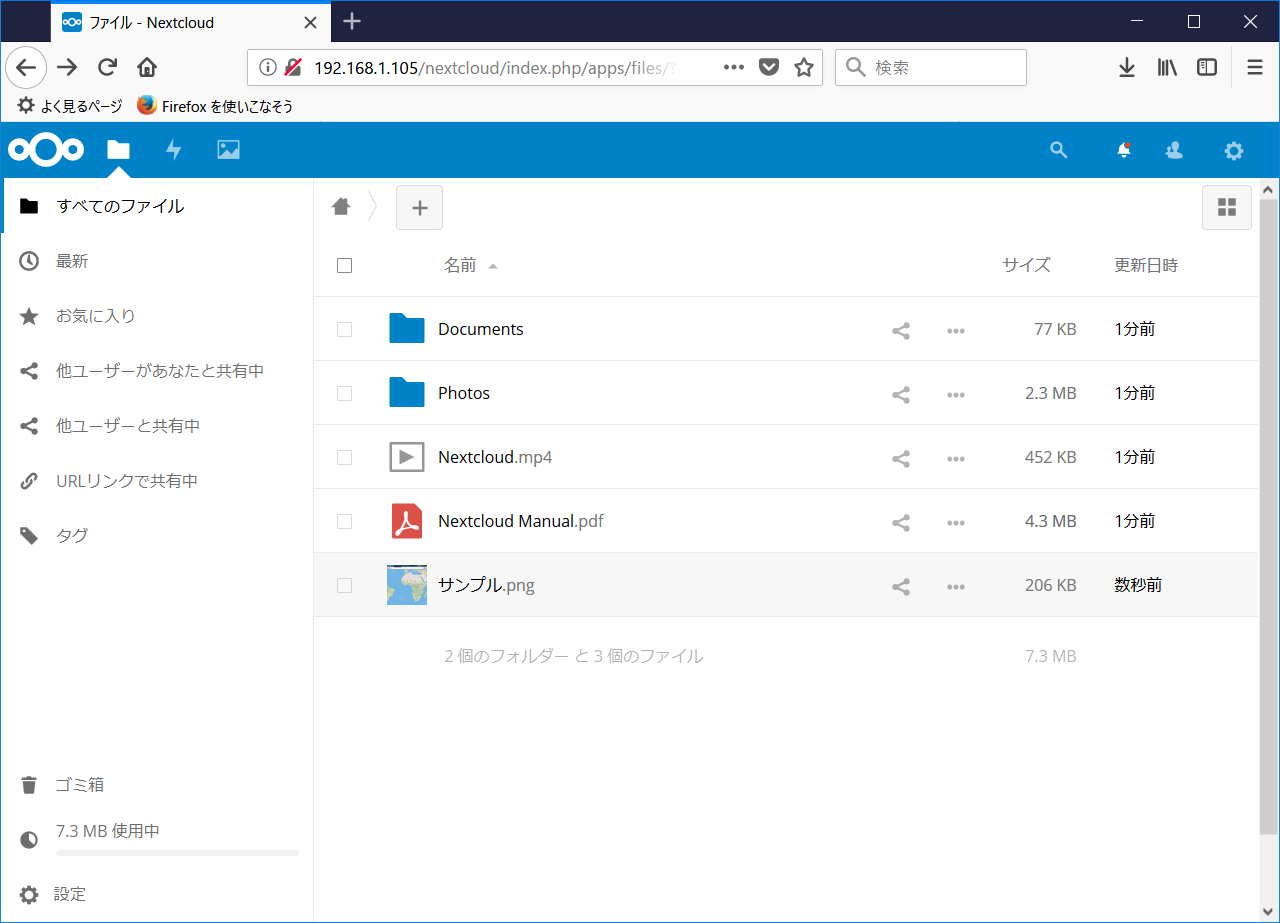Image resolution: width=1280 pixels, height=923 pixels.
Task: Open the user settings gear icon
Action: pos(1233,150)
